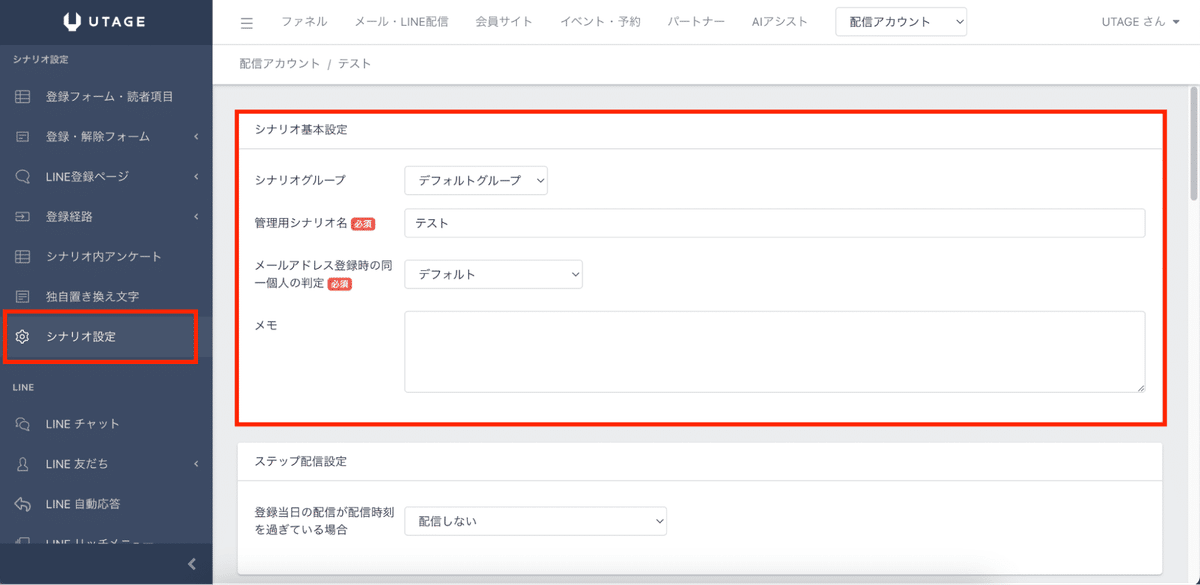Expand the 登録経路 submenu chevron
The height and width of the screenshot is (585, 1200).
pyautogui.click(x=196, y=217)
